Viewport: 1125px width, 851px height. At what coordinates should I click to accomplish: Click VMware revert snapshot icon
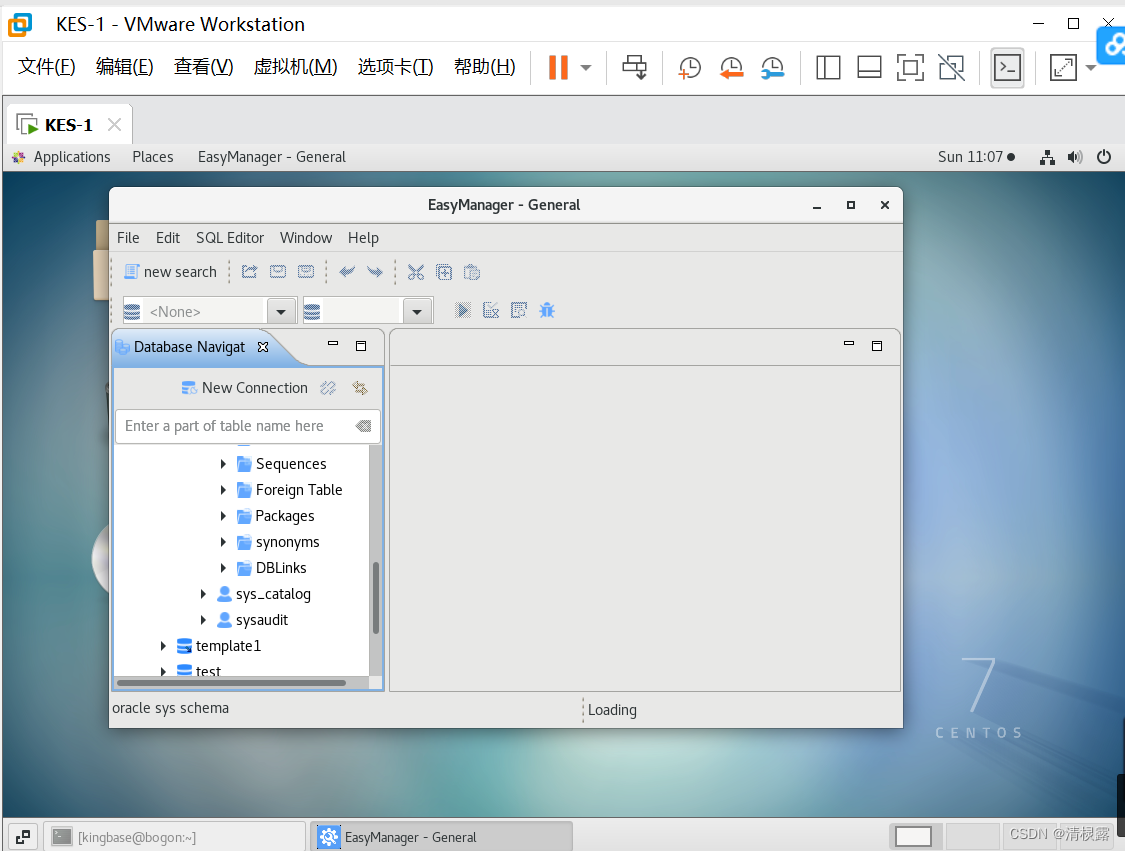coord(731,67)
